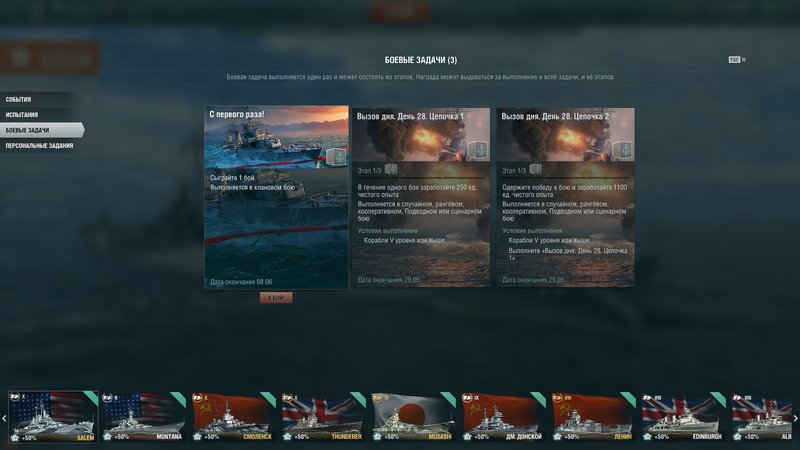
Task: Choose the Смоленск ship thumbnail
Action: pyautogui.click(x=234, y=417)
